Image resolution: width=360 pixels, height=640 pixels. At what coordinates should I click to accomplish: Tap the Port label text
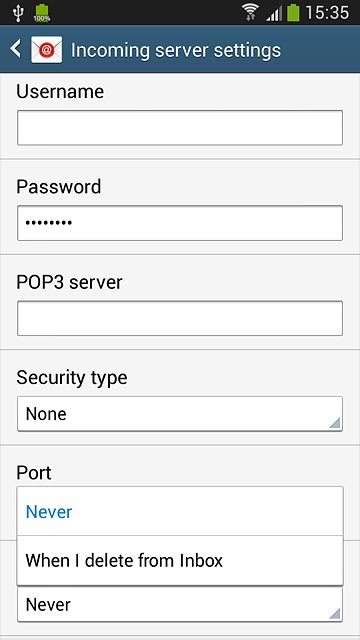pos(34,473)
